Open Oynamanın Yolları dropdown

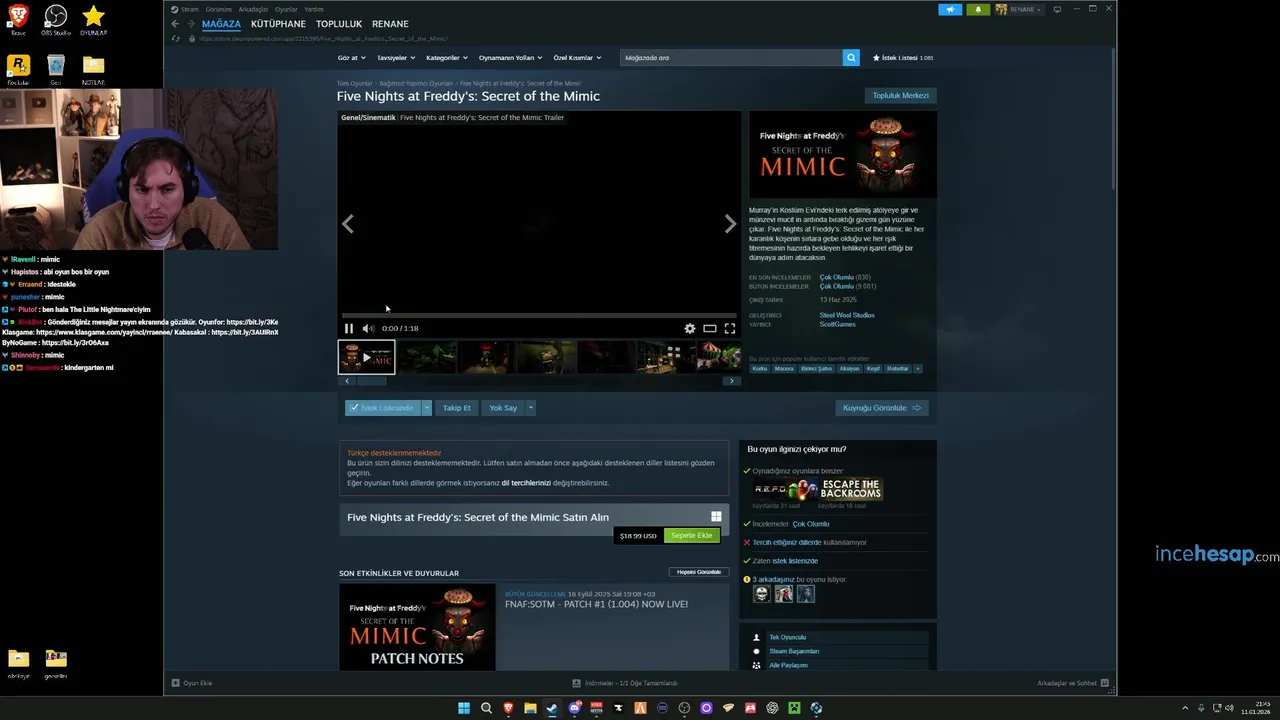510,58
